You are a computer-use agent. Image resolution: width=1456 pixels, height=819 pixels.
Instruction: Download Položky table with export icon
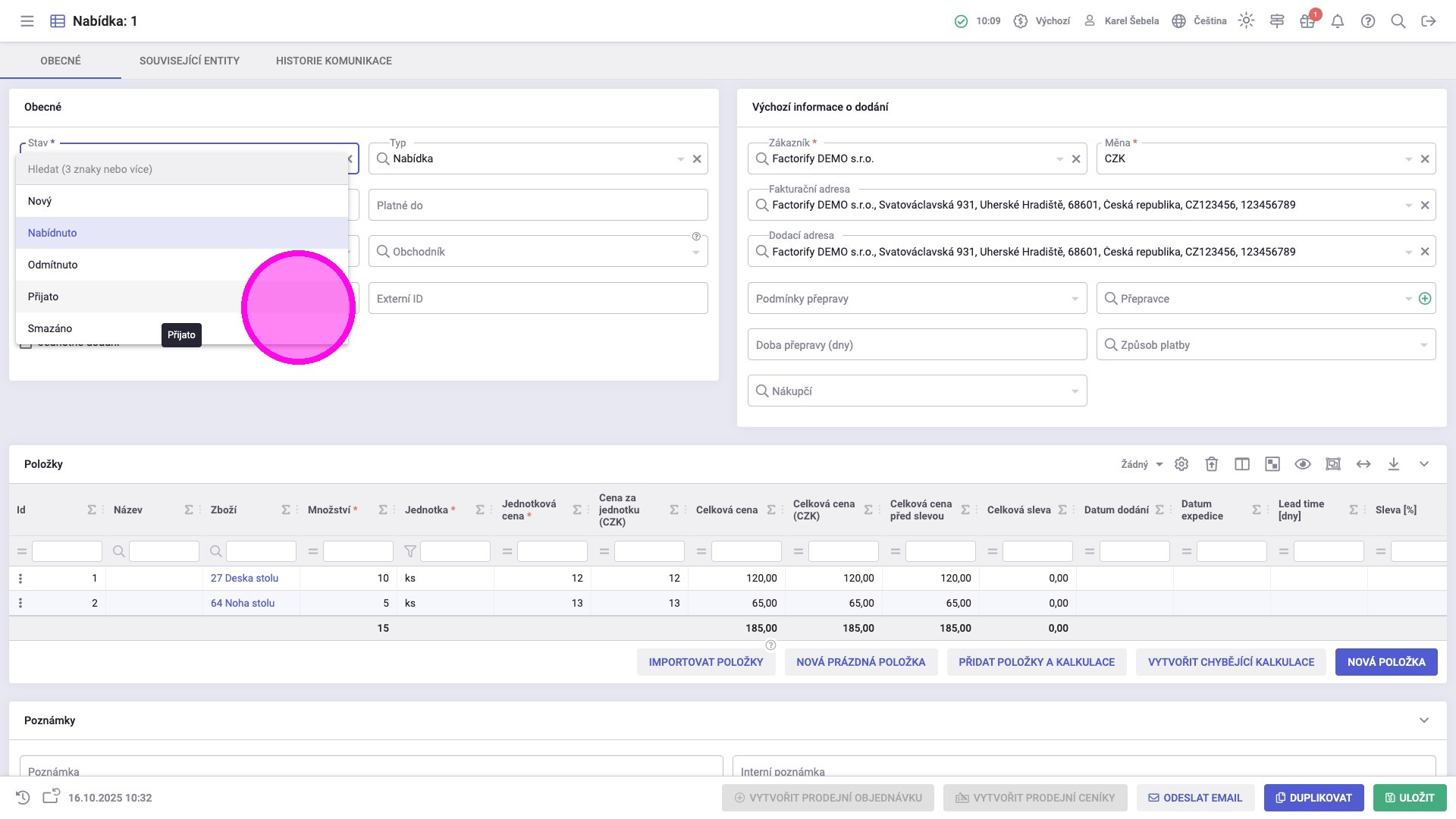pyautogui.click(x=1394, y=464)
